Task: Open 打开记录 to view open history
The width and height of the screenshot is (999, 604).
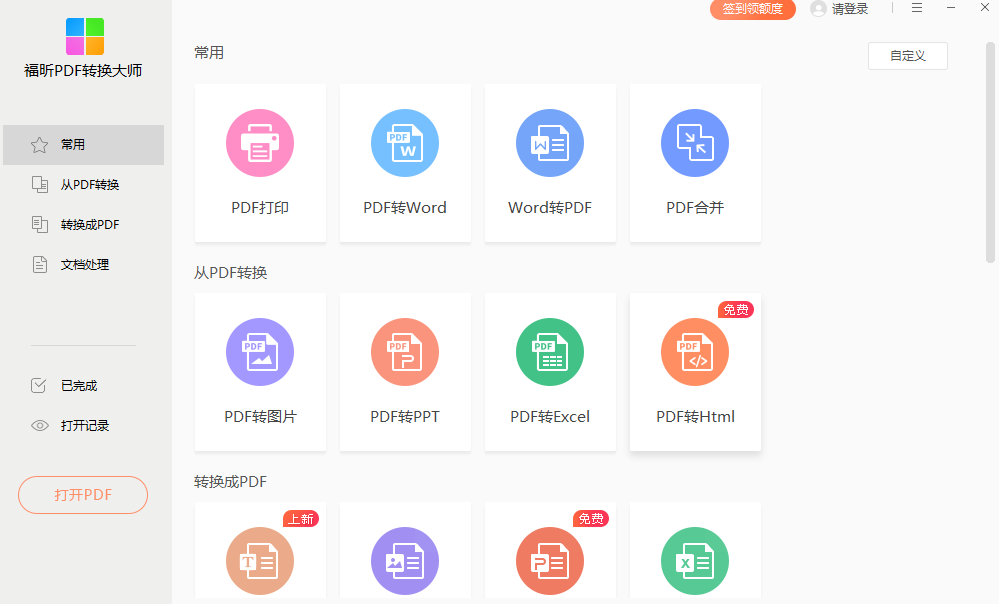Action: [83, 425]
